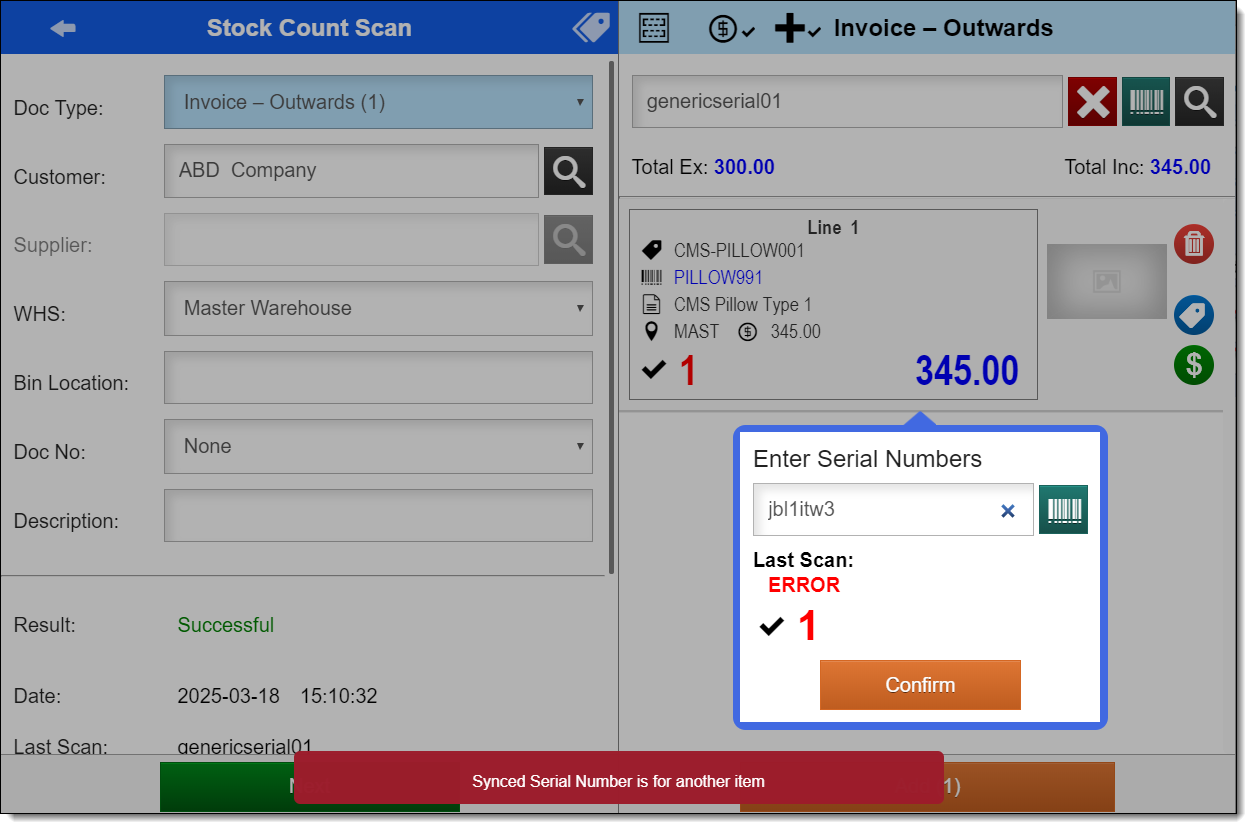This screenshot has height=829, width=1252.
Task: Scan serial number using popup barcode icon
Action: (x=1063, y=510)
